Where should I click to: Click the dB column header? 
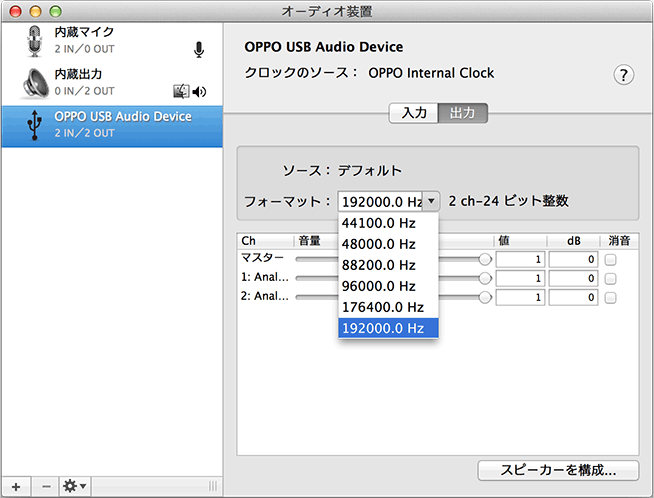(x=573, y=241)
